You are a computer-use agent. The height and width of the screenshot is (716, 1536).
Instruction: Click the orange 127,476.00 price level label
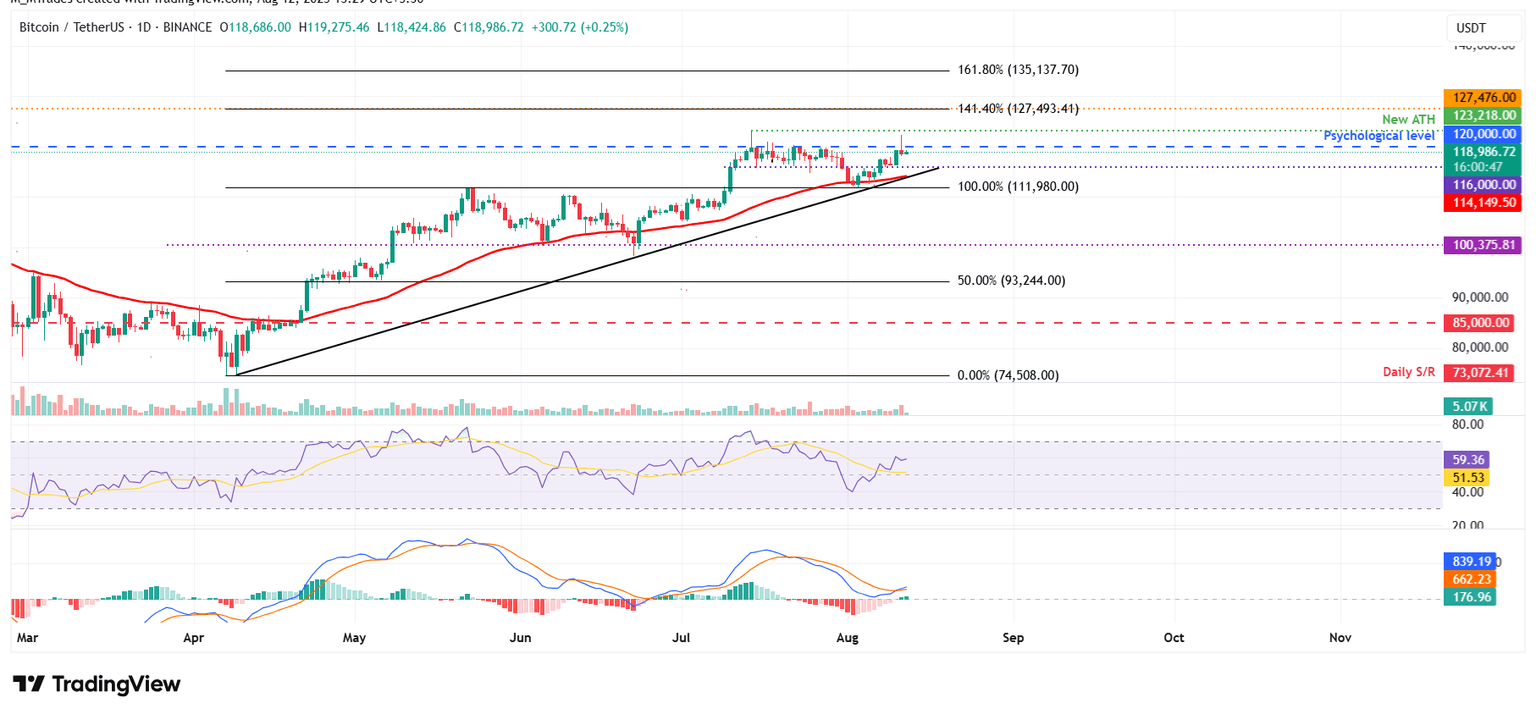[1482, 98]
